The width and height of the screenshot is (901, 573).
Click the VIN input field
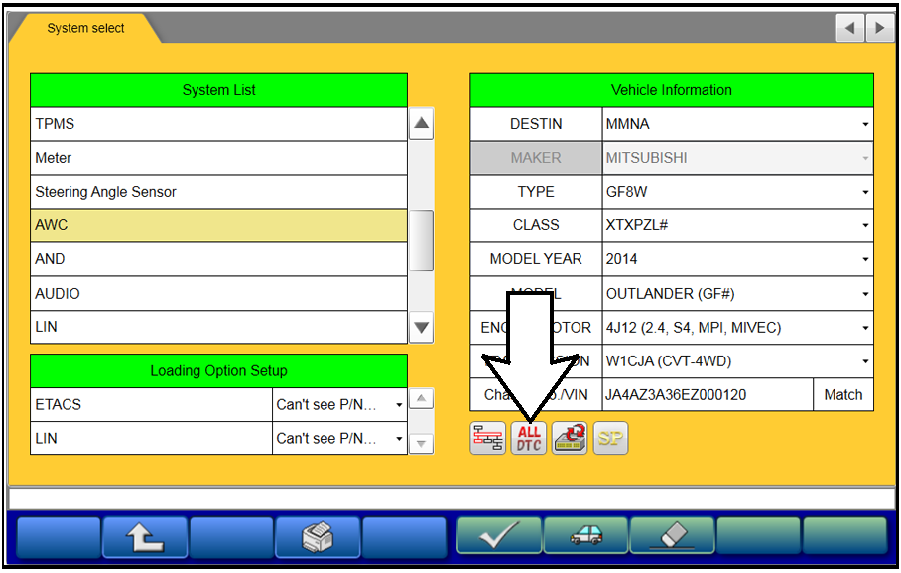coord(707,395)
